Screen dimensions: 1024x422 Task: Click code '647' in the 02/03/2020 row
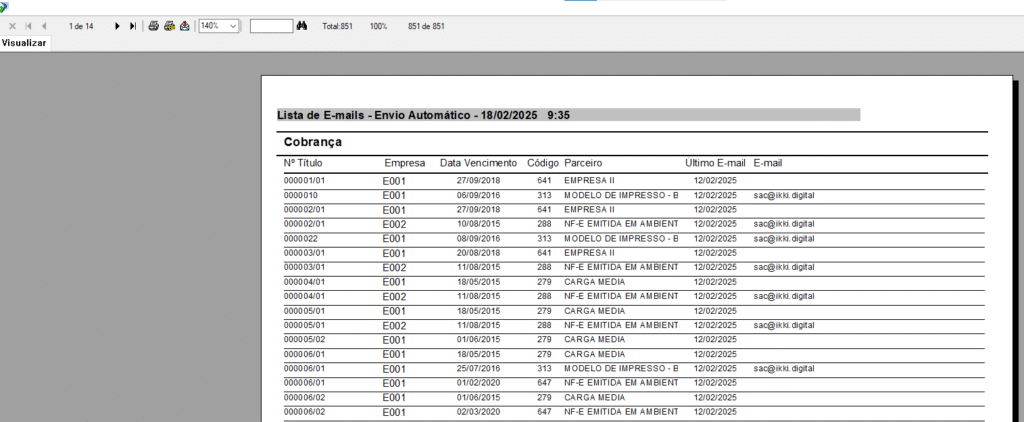pos(545,412)
